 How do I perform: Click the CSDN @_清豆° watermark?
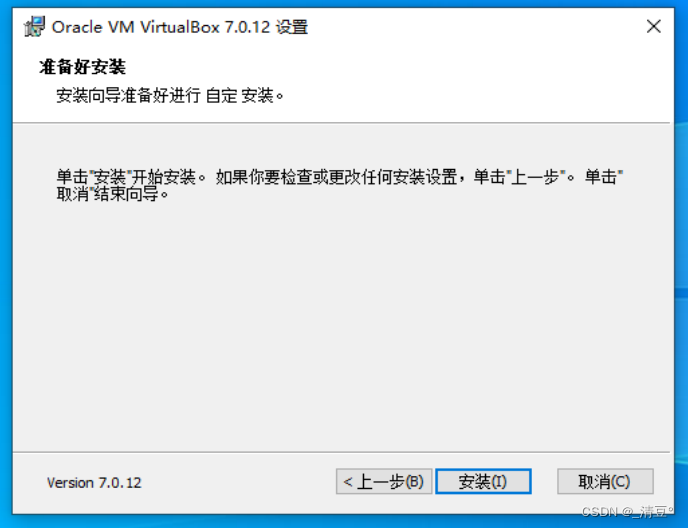point(627,512)
